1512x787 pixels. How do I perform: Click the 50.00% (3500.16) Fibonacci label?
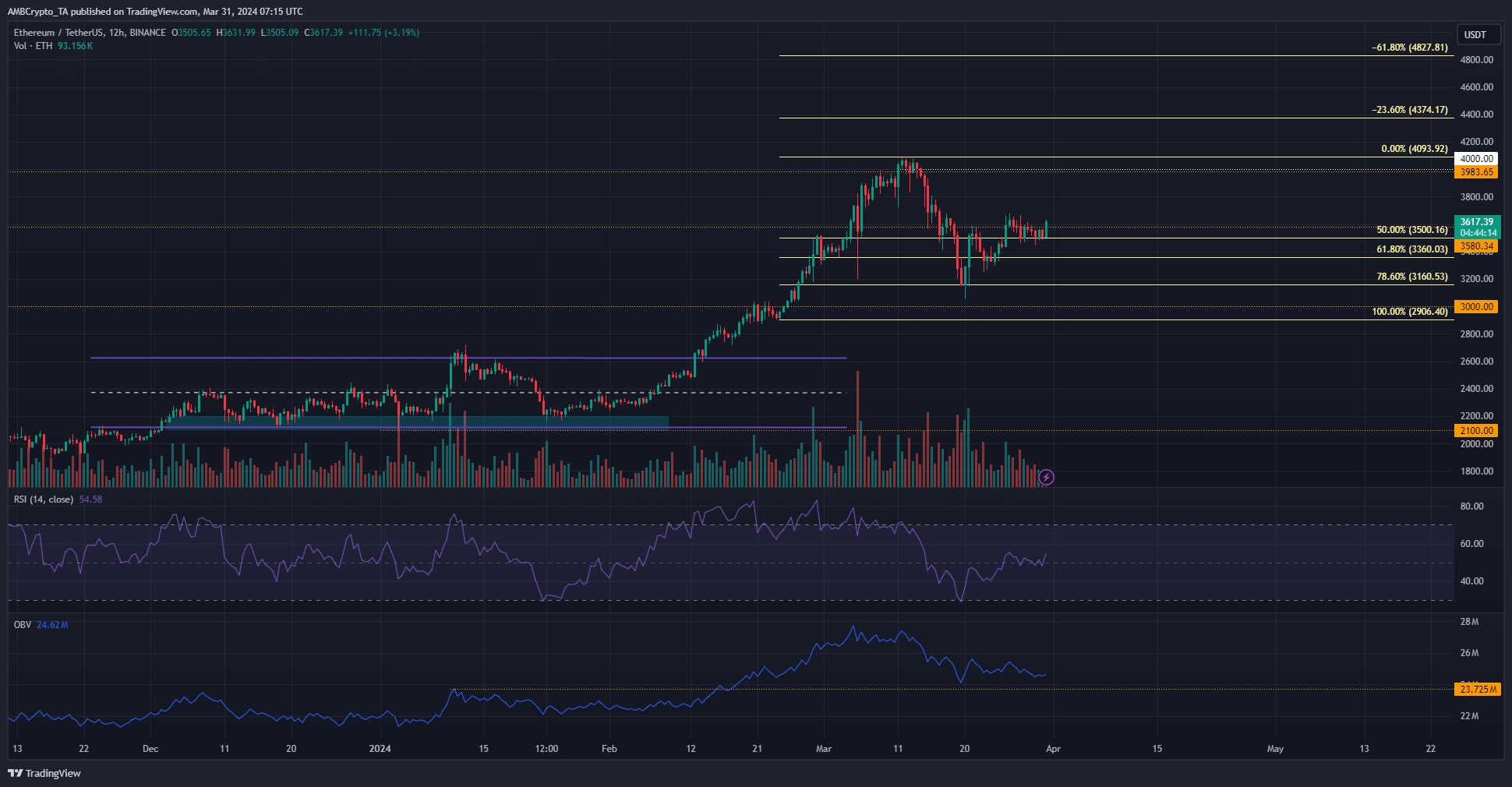[1412, 230]
